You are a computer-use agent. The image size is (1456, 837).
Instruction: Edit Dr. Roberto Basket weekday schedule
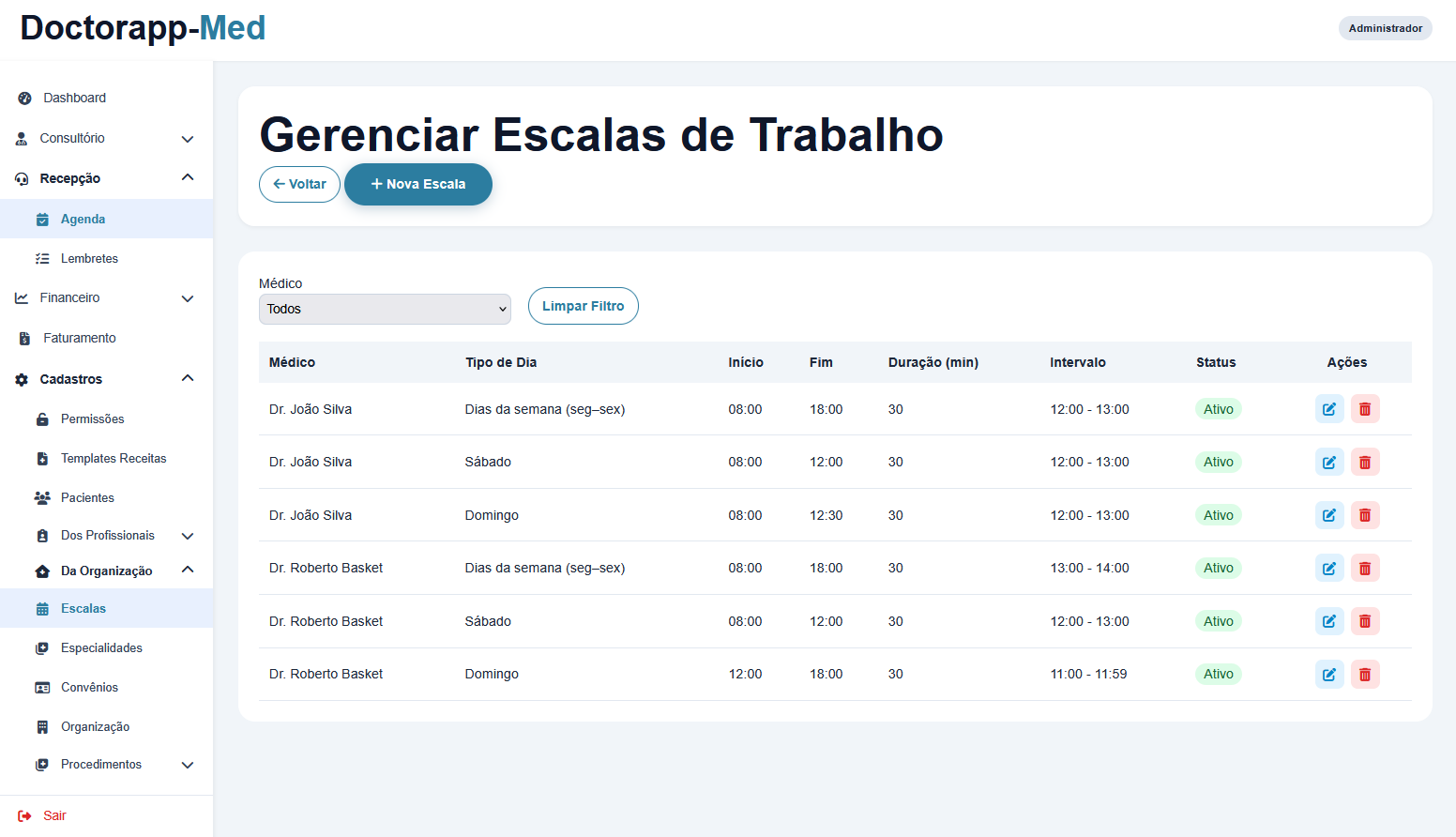pos(1329,568)
